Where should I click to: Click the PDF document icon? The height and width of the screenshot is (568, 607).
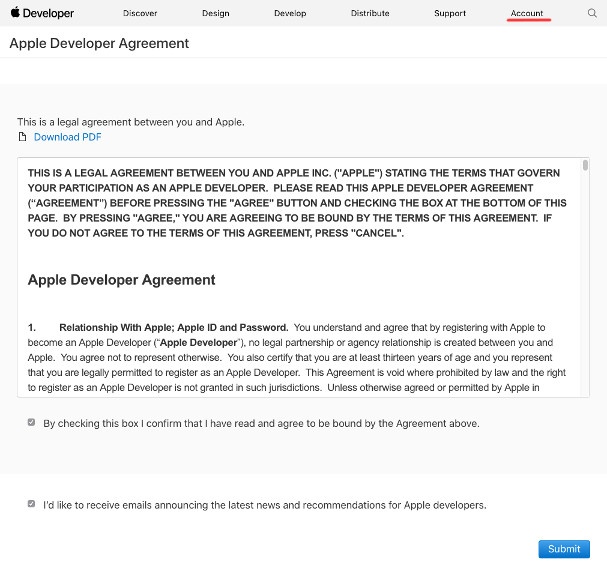coord(22,137)
